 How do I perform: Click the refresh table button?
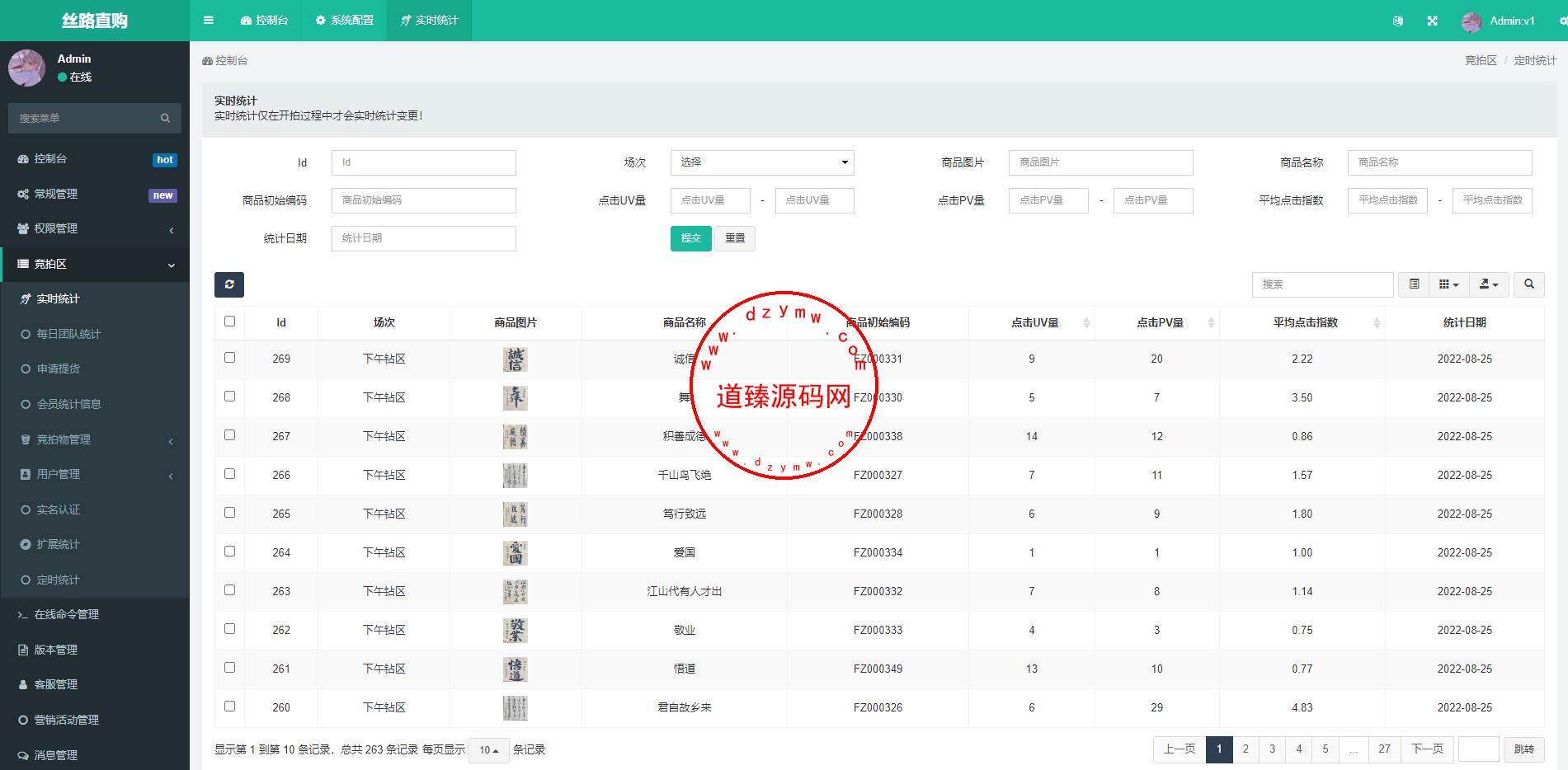229,284
